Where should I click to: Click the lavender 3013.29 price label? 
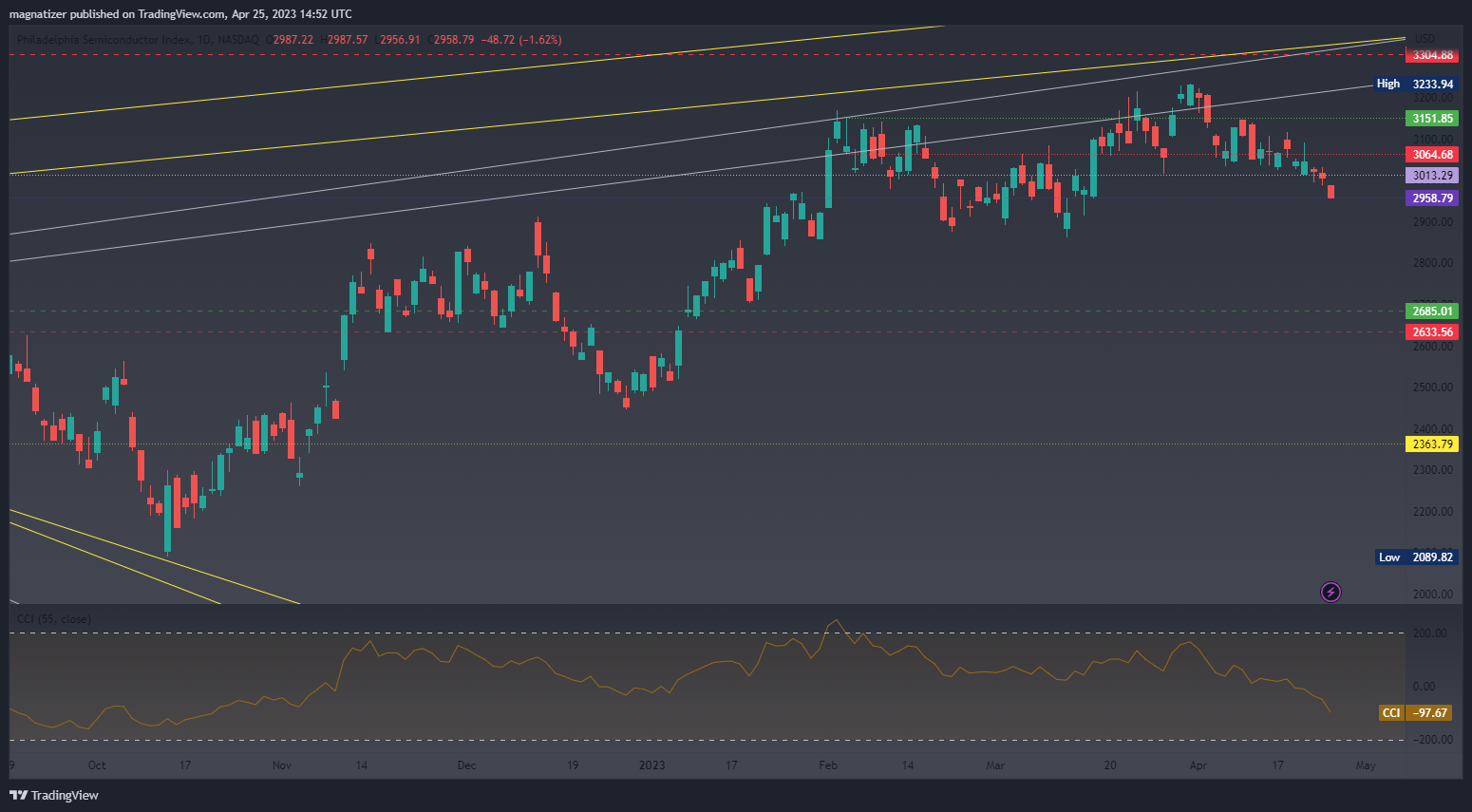(x=1432, y=176)
